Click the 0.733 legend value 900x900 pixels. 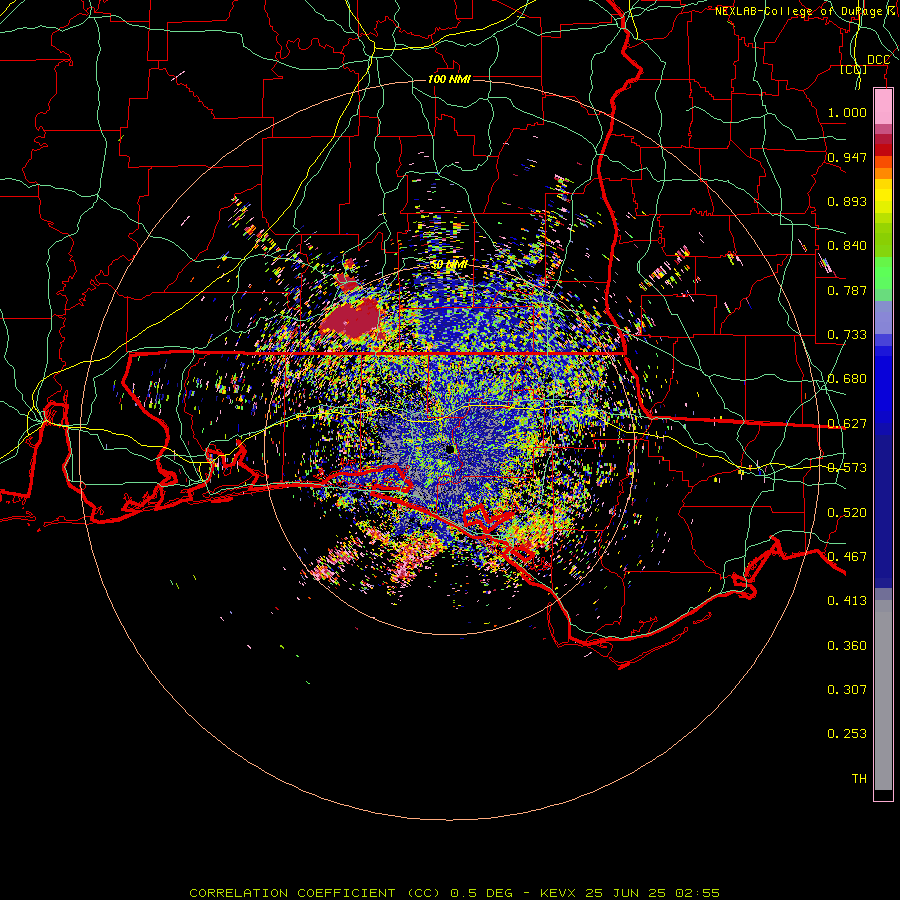(847, 335)
